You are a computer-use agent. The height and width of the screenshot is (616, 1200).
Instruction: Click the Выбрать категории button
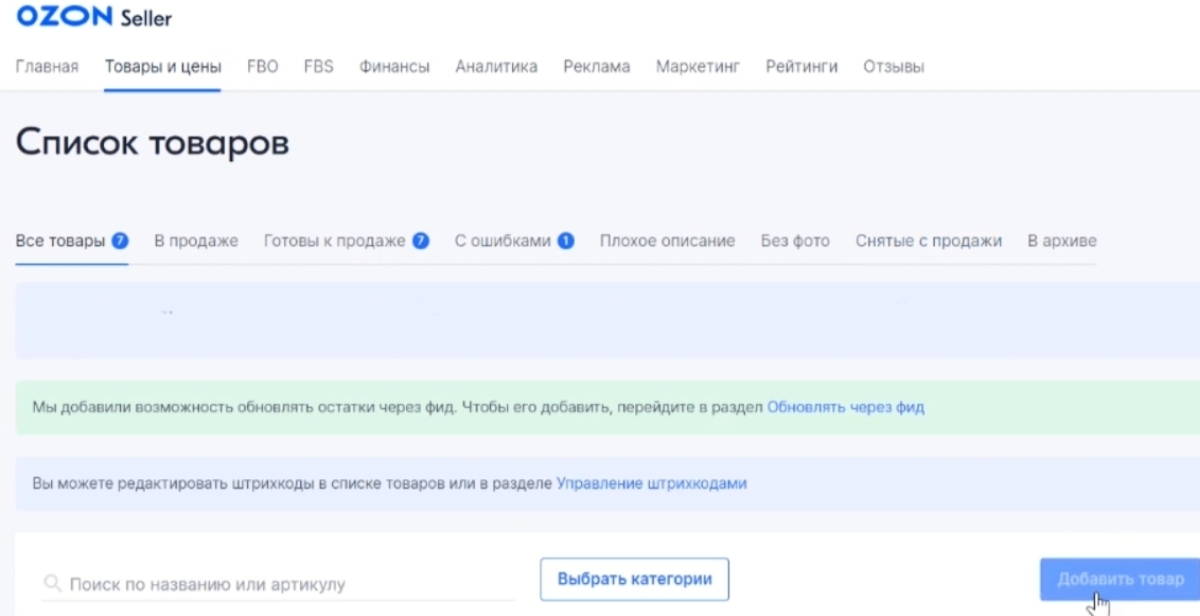click(634, 579)
